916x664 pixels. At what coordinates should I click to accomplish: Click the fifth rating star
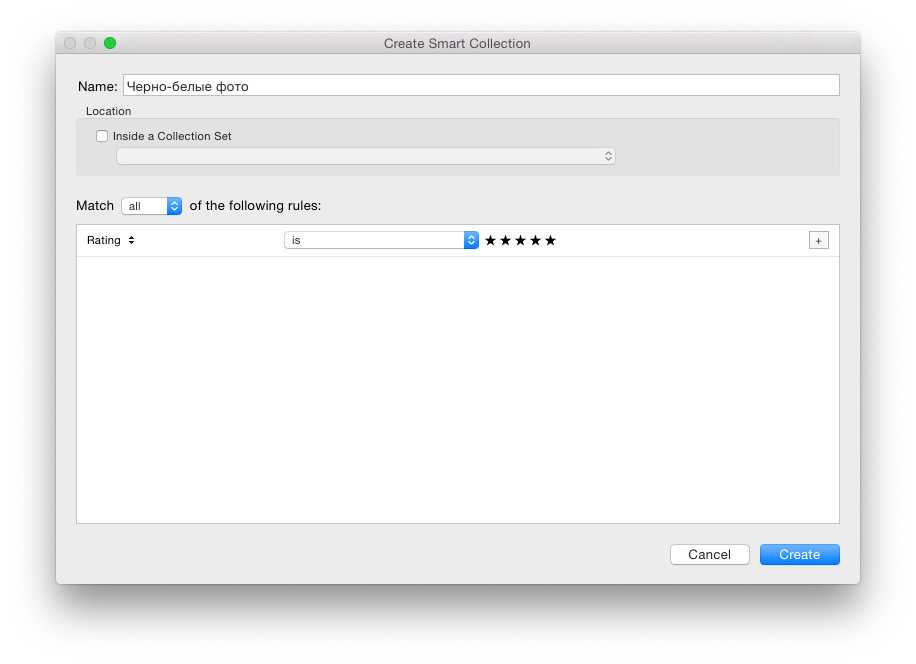[x=550, y=241]
